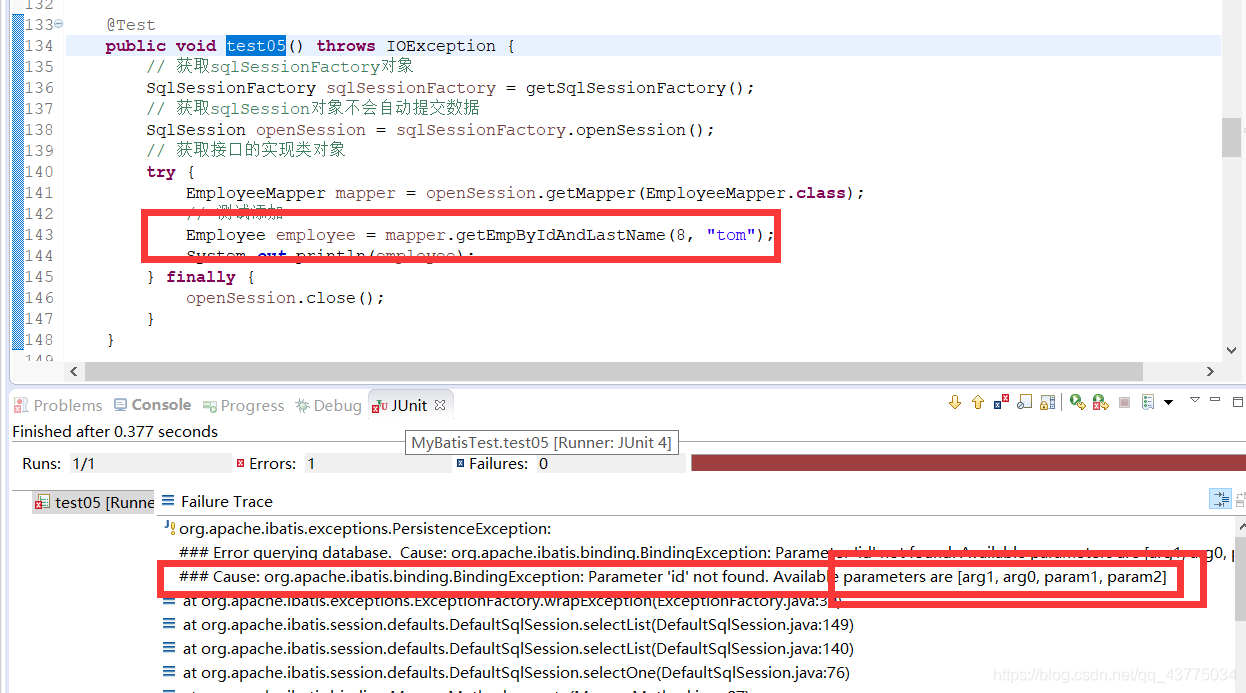
Task: Toggle show failures only filter
Action: coord(1001,402)
